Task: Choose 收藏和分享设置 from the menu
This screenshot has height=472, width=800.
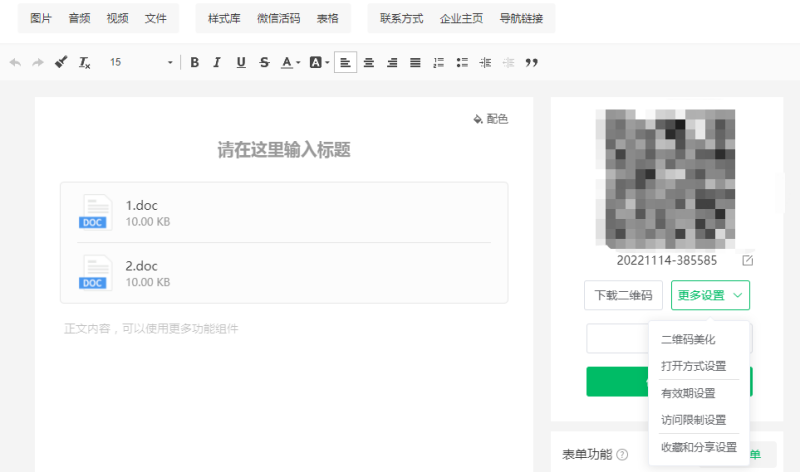Action: point(699,447)
